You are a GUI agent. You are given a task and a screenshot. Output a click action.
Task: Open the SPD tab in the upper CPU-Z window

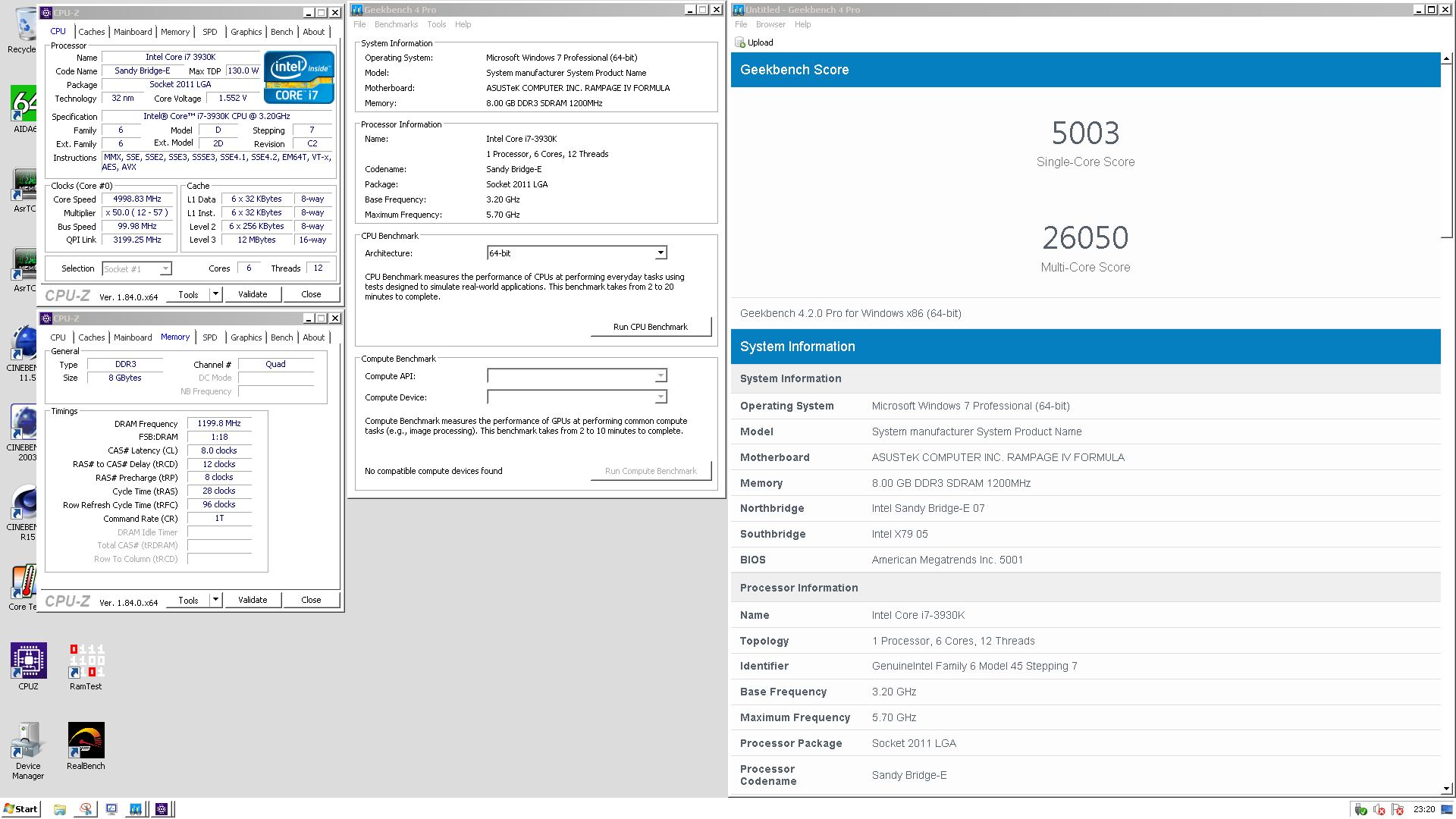tap(210, 32)
